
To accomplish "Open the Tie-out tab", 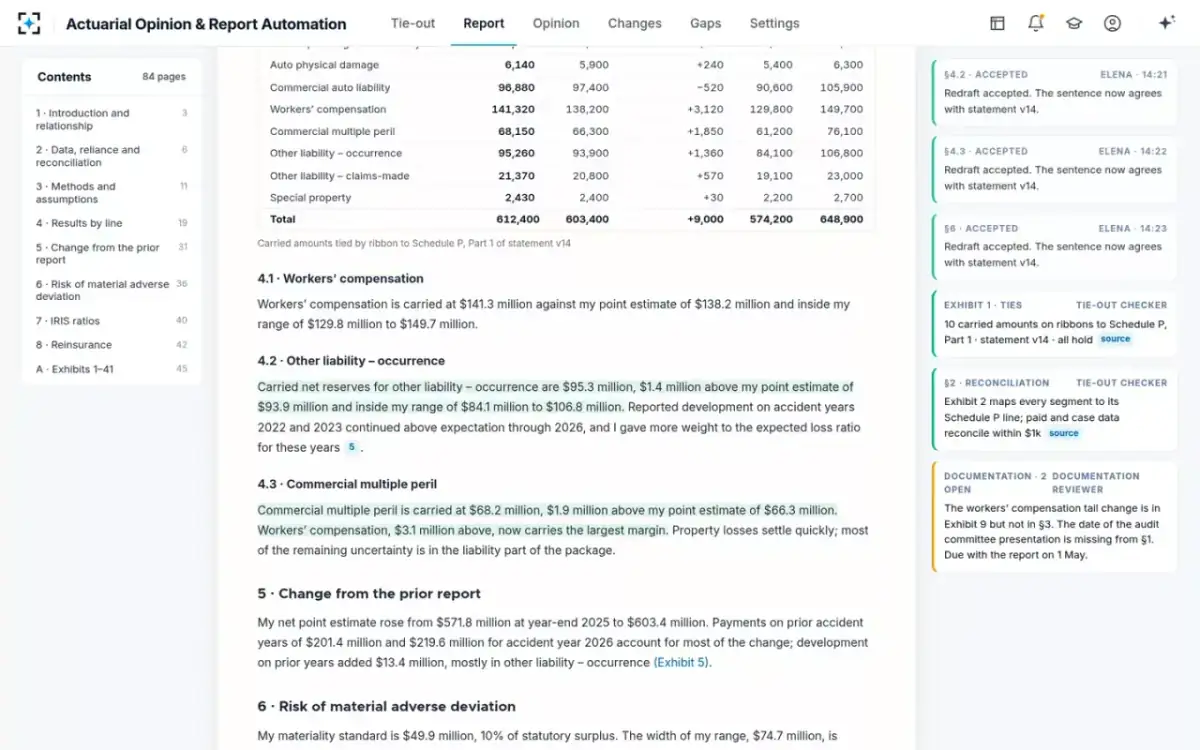I will click(x=413, y=23).
